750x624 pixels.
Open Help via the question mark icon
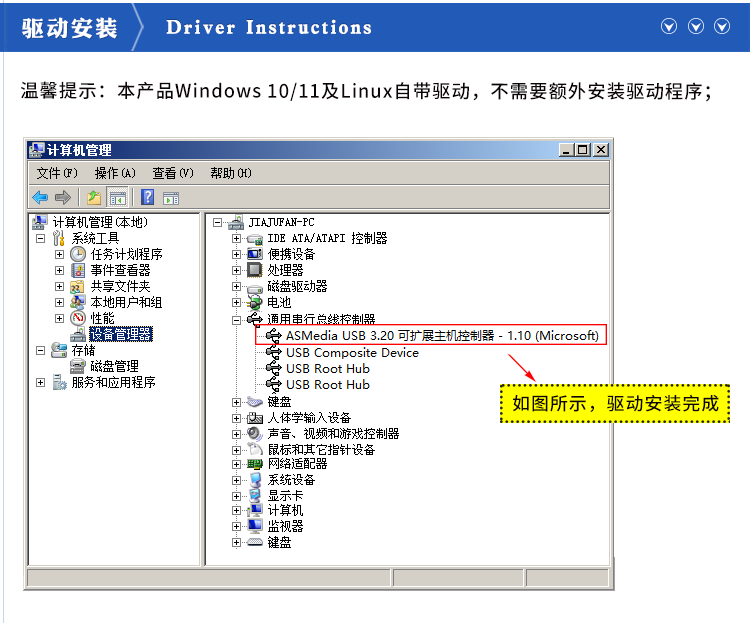(x=148, y=197)
